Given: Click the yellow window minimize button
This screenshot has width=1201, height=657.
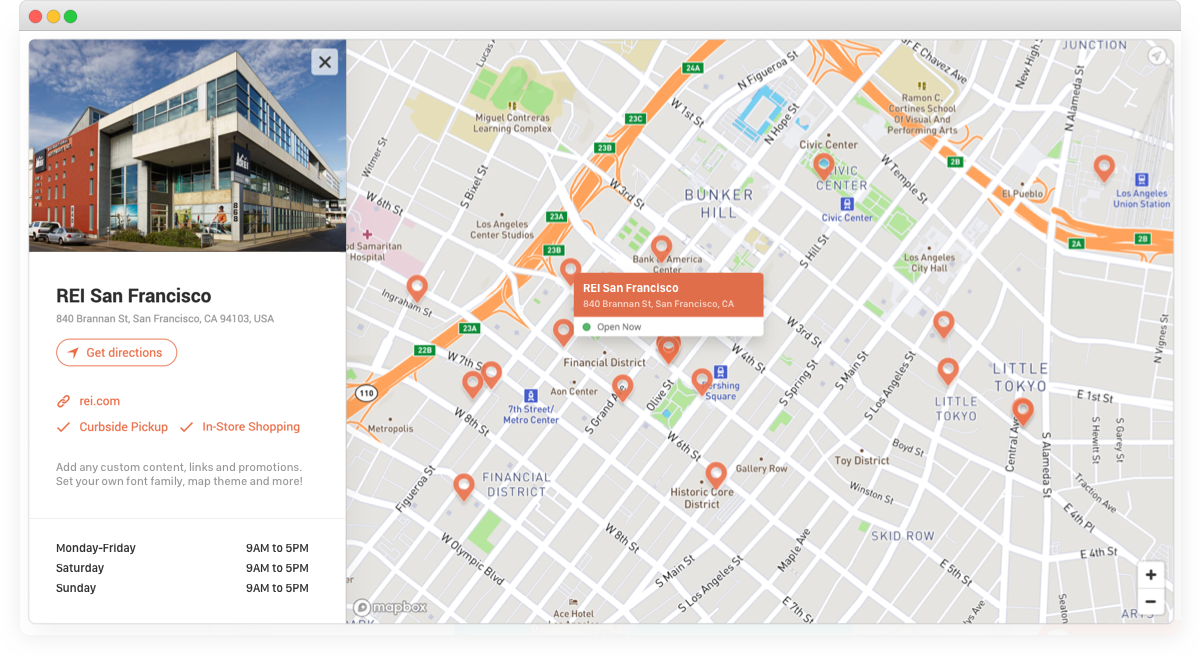Looking at the screenshot, I should point(53,17).
